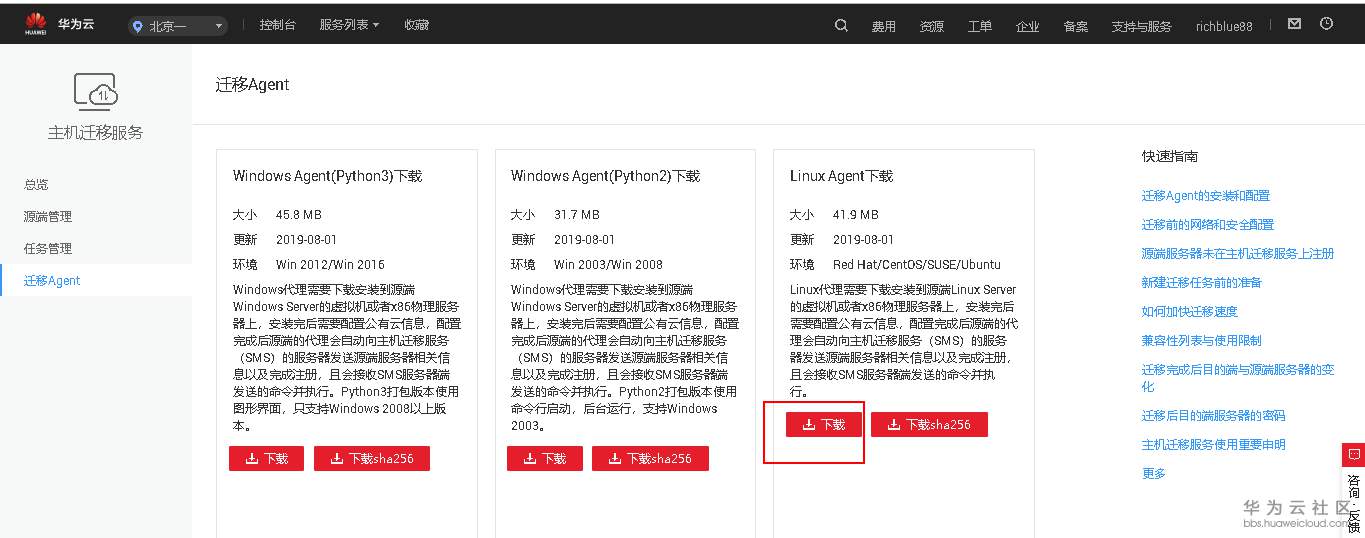This screenshot has height=538, width=1365.
Task: Click the clock icon in header
Action: point(1327,24)
